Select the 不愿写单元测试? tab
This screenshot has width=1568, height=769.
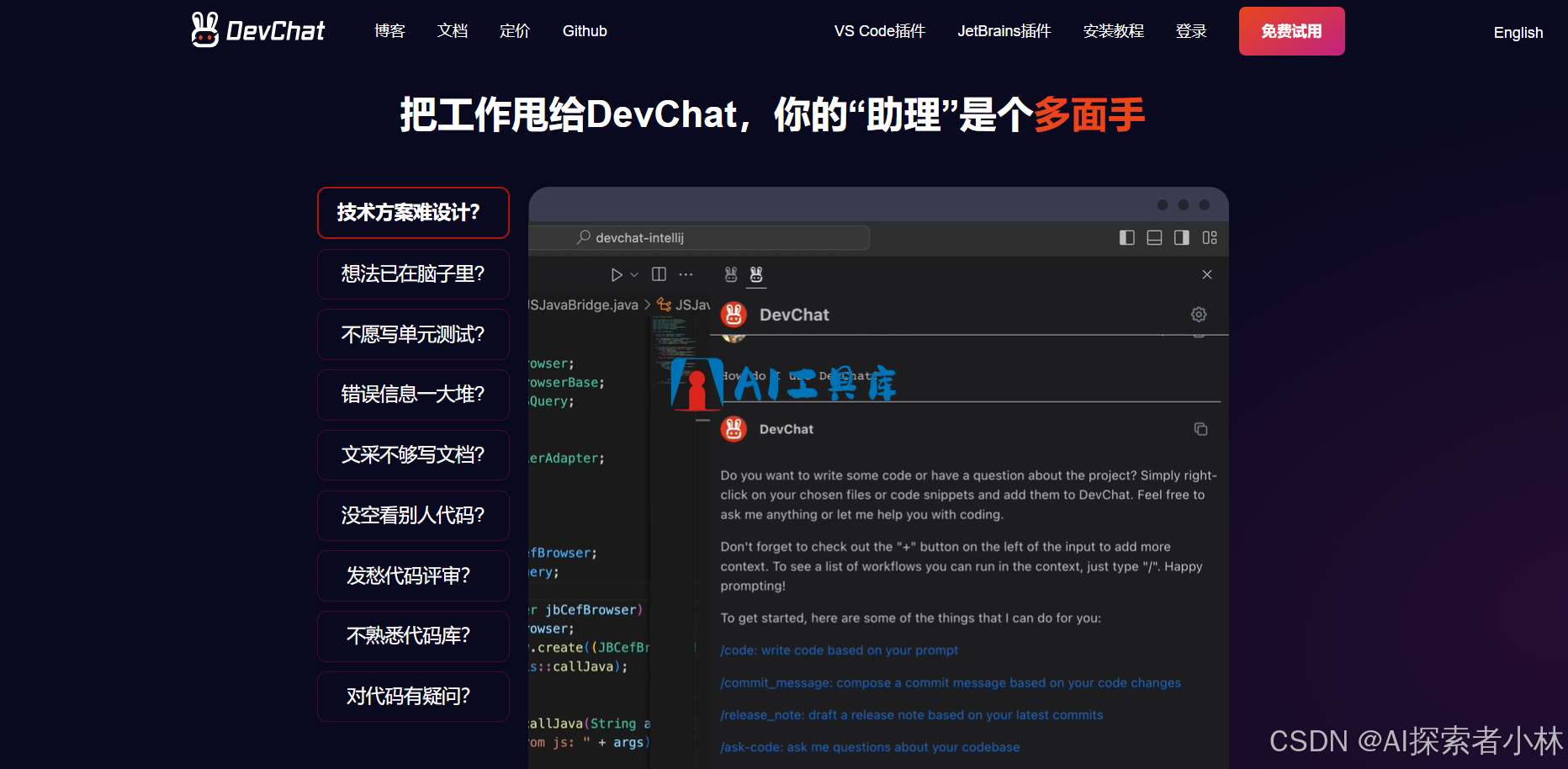[x=413, y=335]
